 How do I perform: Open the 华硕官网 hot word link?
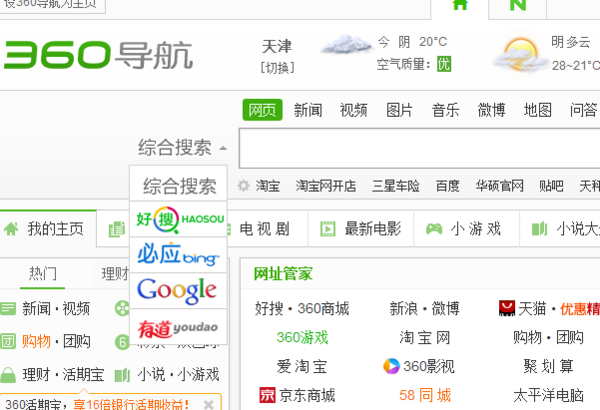coord(500,186)
